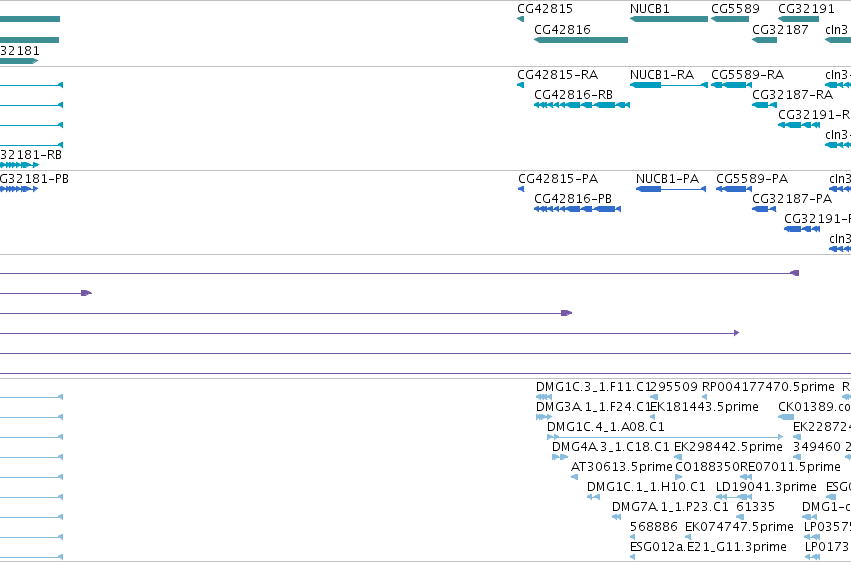This screenshot has width=851, height=562.
Task: Select the DMG3A.1_1.F24.C1 EST label
Action: pos(593,407)
